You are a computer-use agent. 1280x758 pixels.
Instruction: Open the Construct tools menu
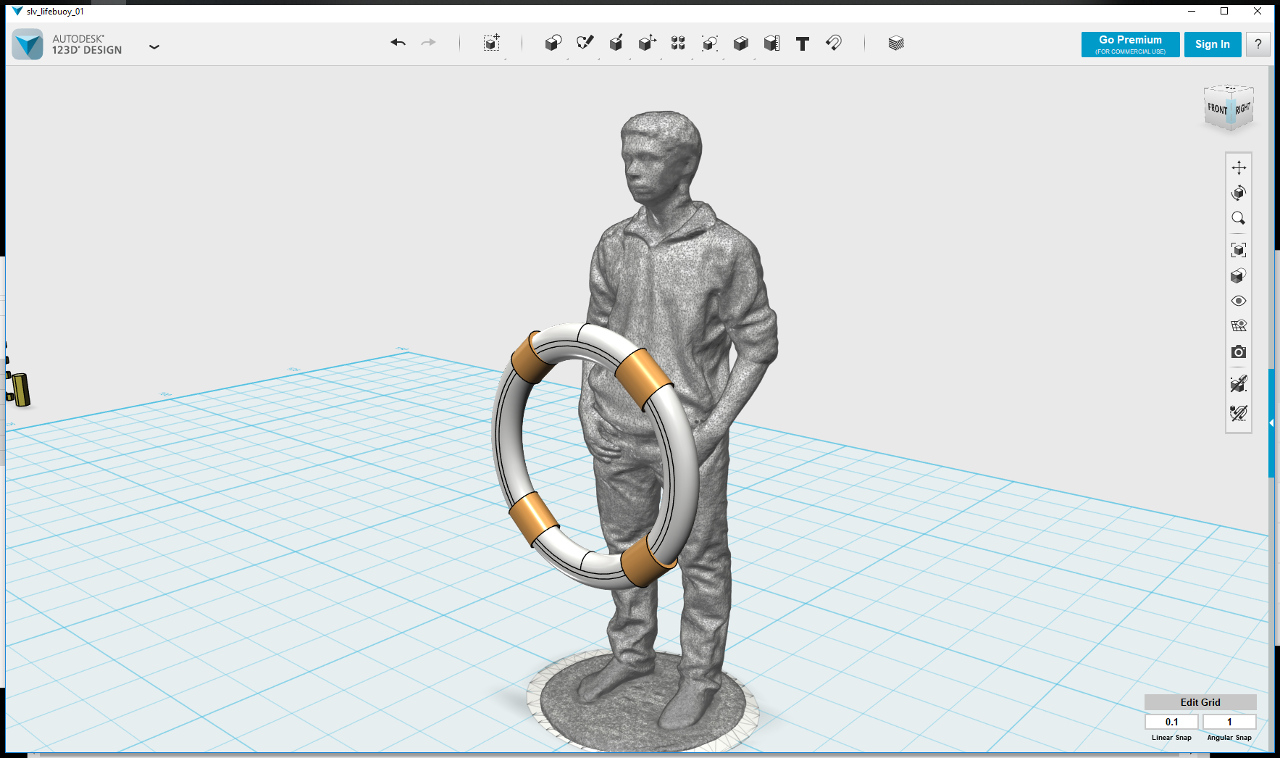[616, 43]
